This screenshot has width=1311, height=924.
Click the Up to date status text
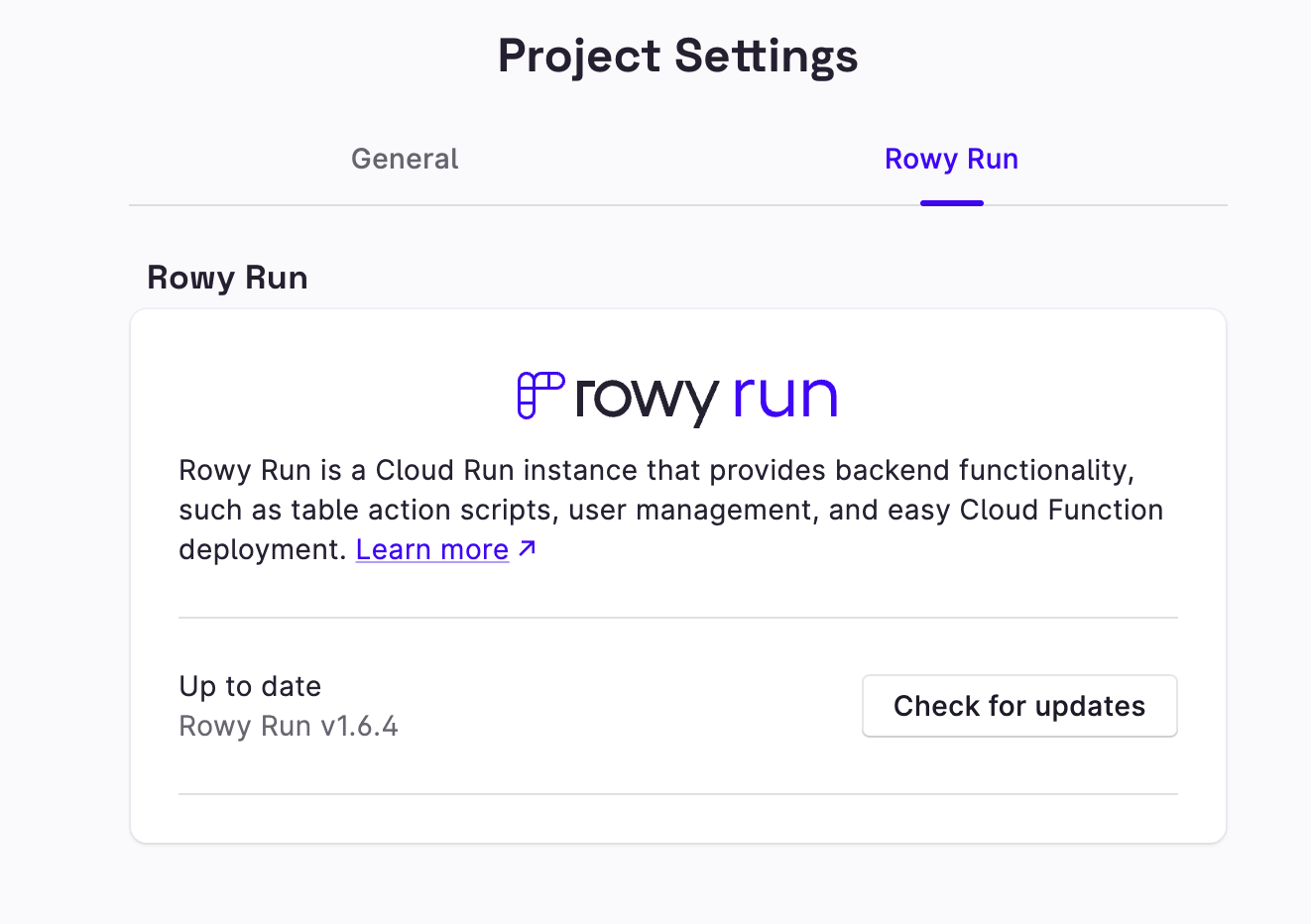point(250,686)
